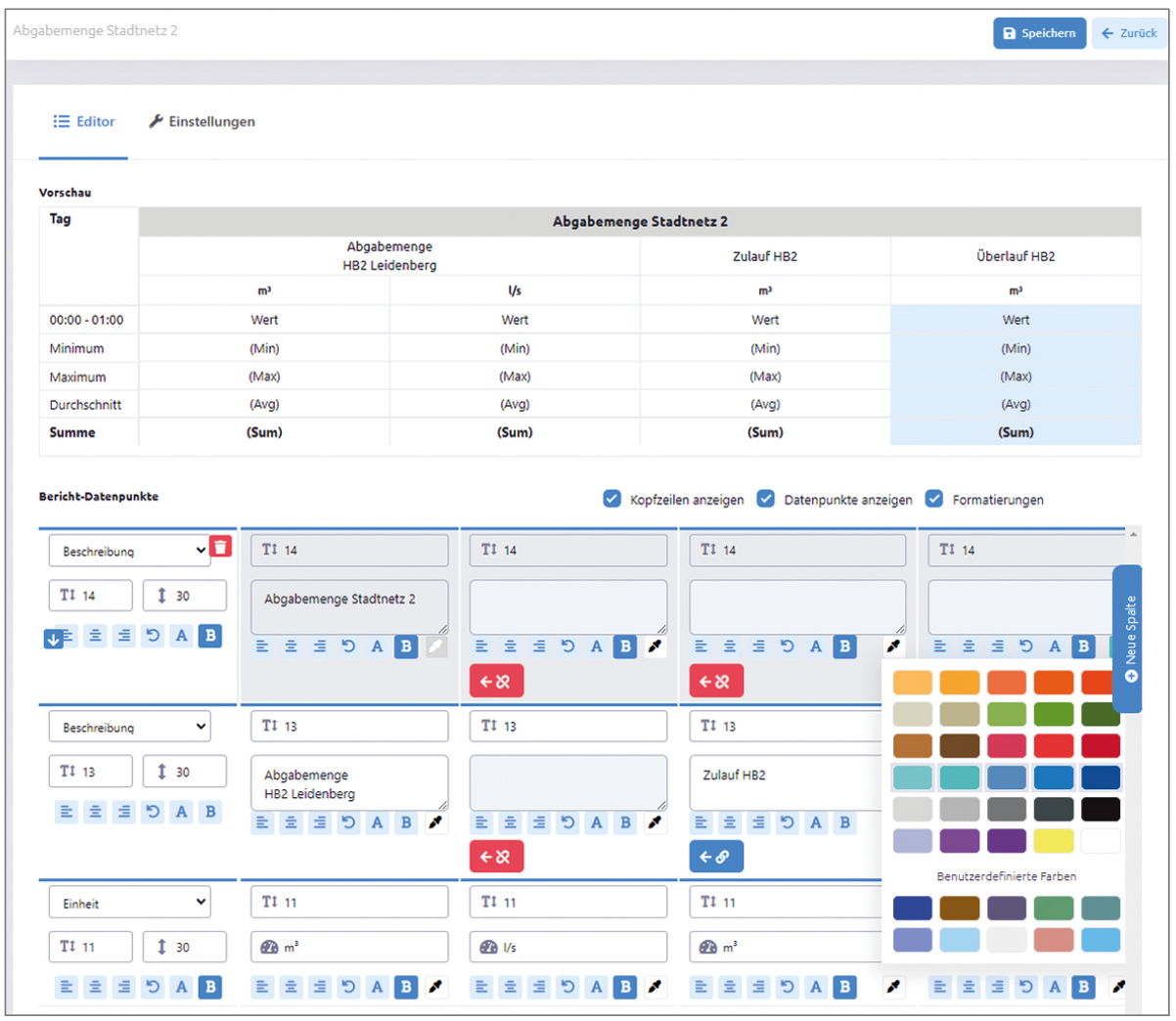
Task: Click the Speichern button
Action: [x=1039, y=33]
